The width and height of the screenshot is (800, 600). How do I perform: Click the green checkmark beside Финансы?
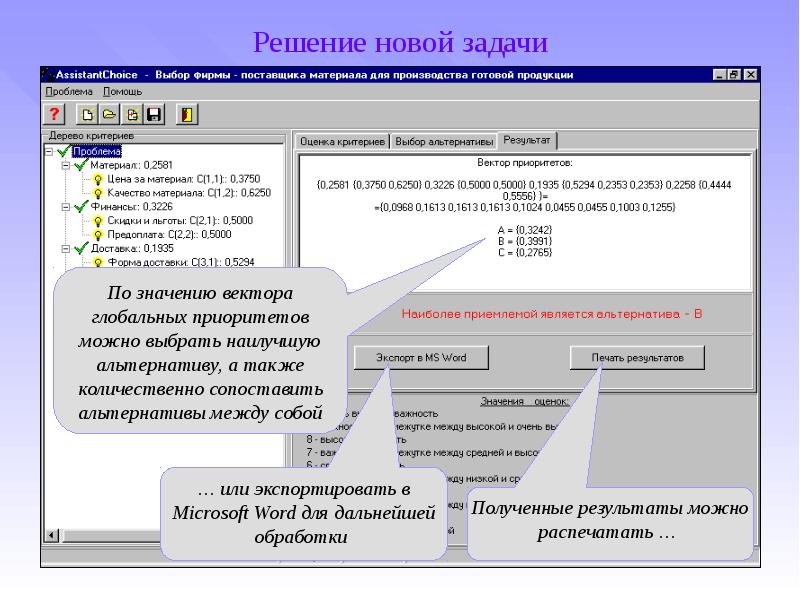pos(81,207)
